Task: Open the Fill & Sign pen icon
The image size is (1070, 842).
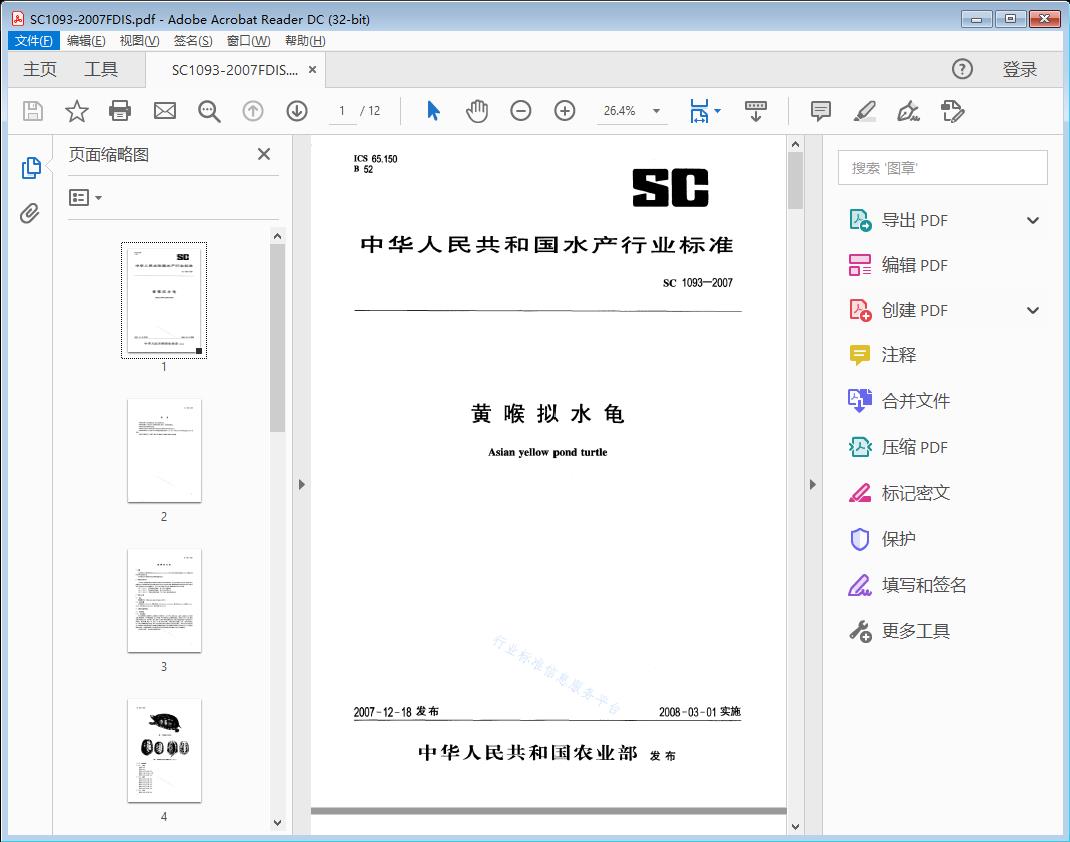Action: point(908,111)
